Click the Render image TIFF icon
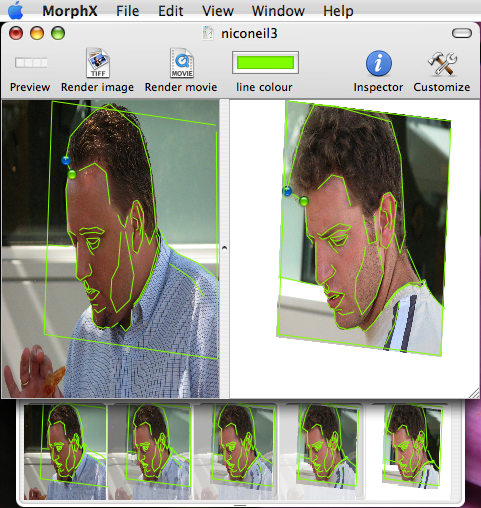 98,63
